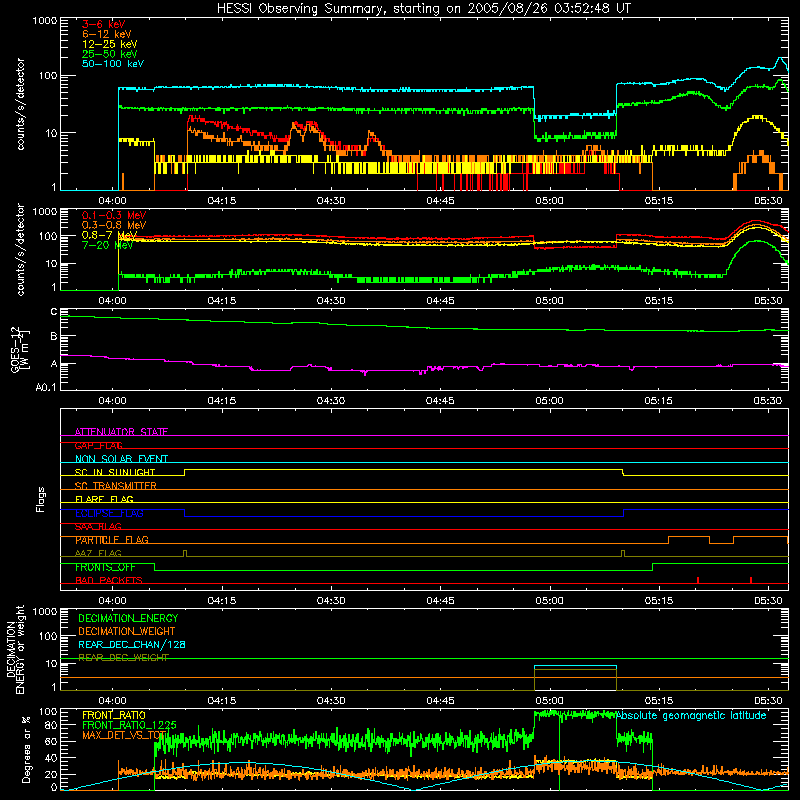Click the 'HESSI Observing Summary' plot title
Image resolution: width=800 pixels, height=800 pixels.
click(423, 9)
